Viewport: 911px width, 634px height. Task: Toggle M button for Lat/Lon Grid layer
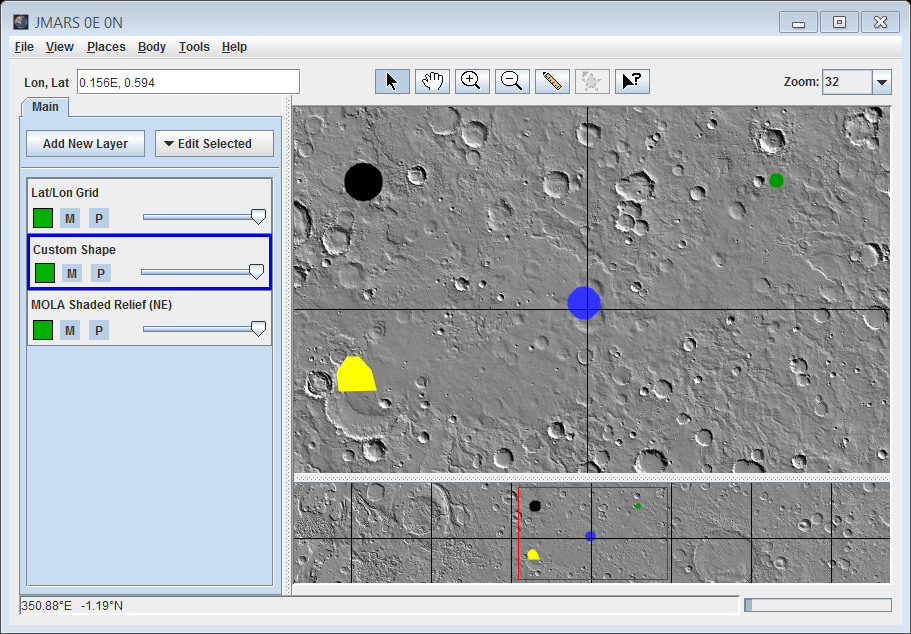[70, 218]
